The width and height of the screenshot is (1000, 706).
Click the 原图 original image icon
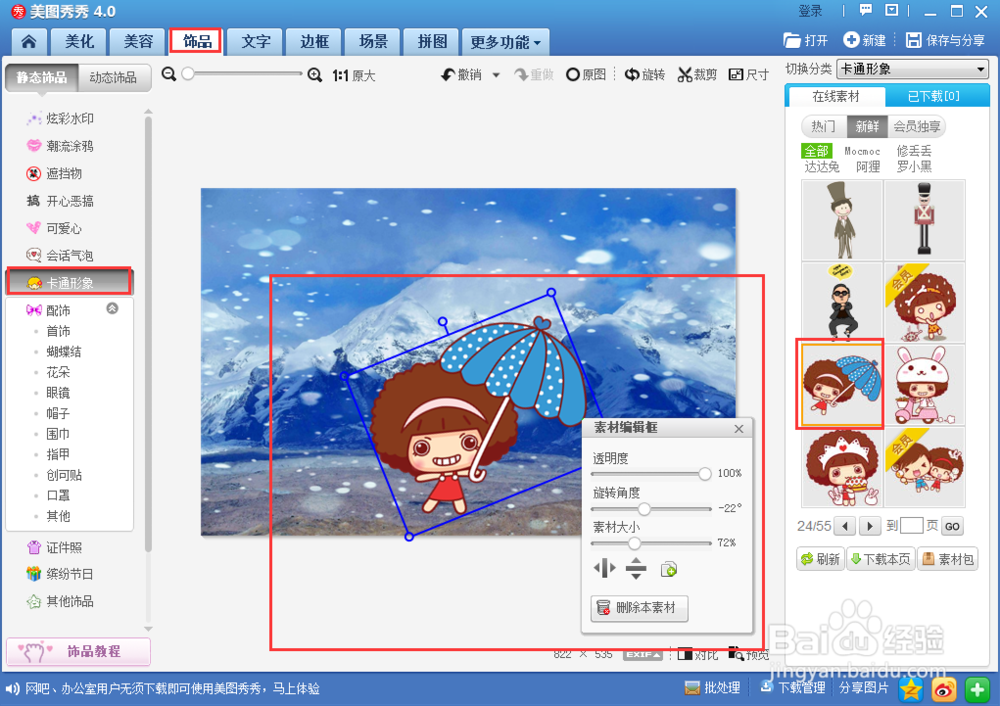click(573, 75)
